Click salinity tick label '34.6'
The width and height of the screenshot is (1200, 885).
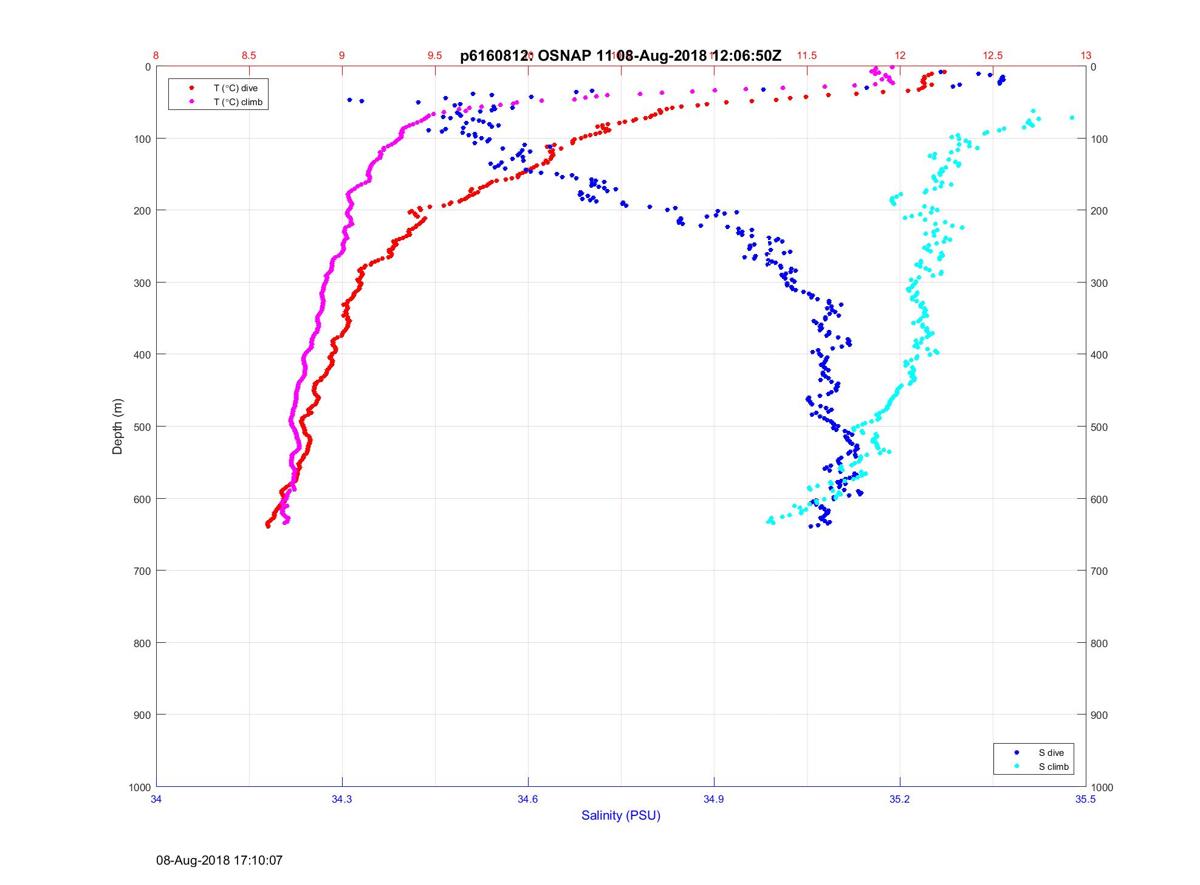[528, 799]
